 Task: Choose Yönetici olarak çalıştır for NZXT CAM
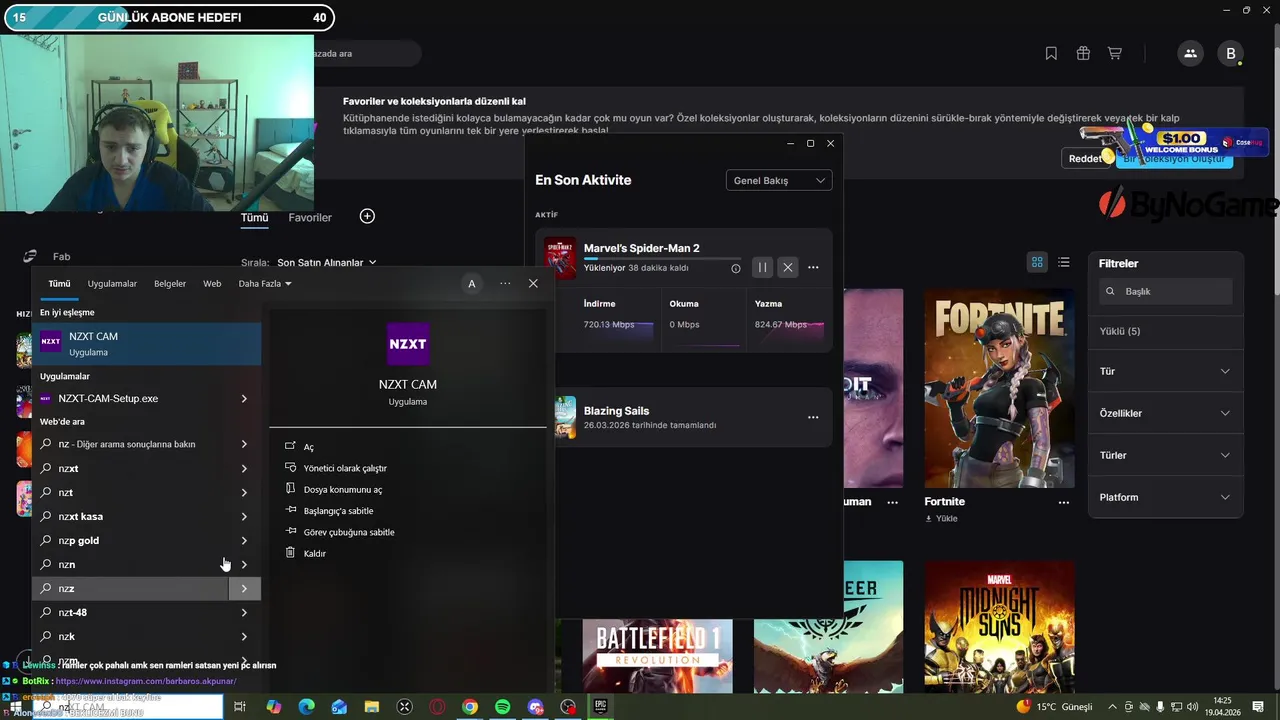coord(345,468)
